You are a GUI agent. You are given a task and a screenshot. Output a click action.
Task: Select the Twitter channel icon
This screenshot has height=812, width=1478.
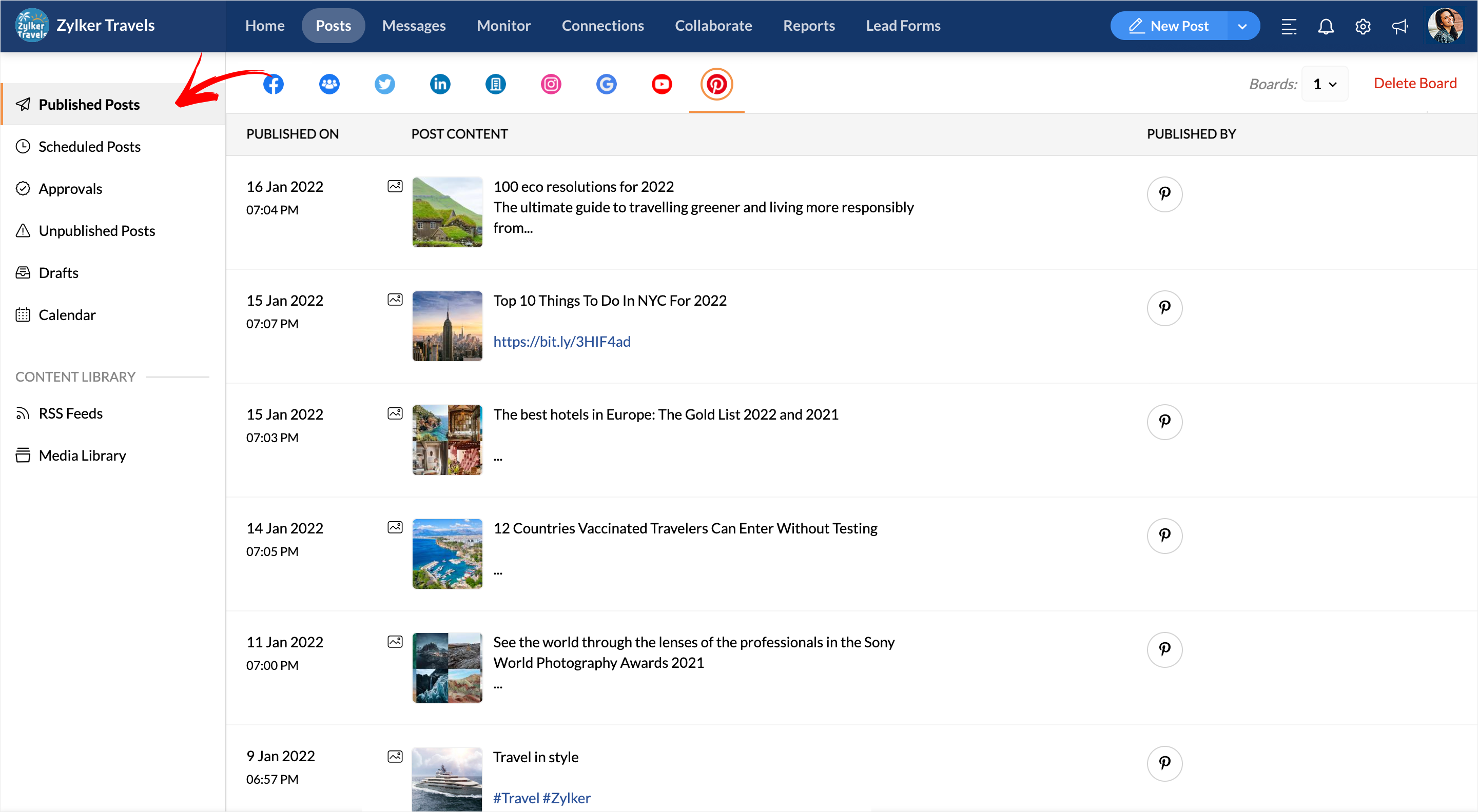click(x=384, y=84)
